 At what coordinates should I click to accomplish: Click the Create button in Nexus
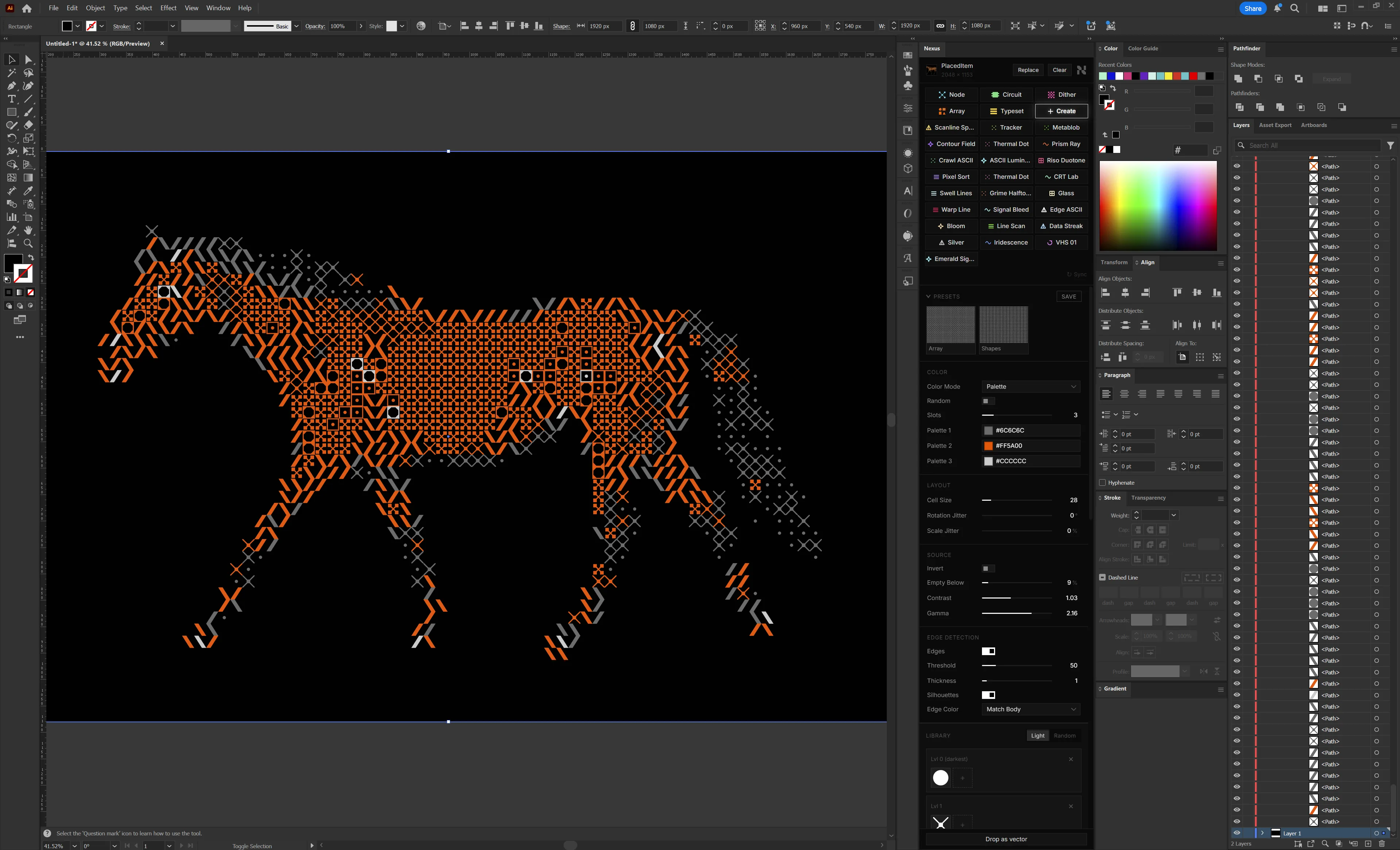[1061, 111]
